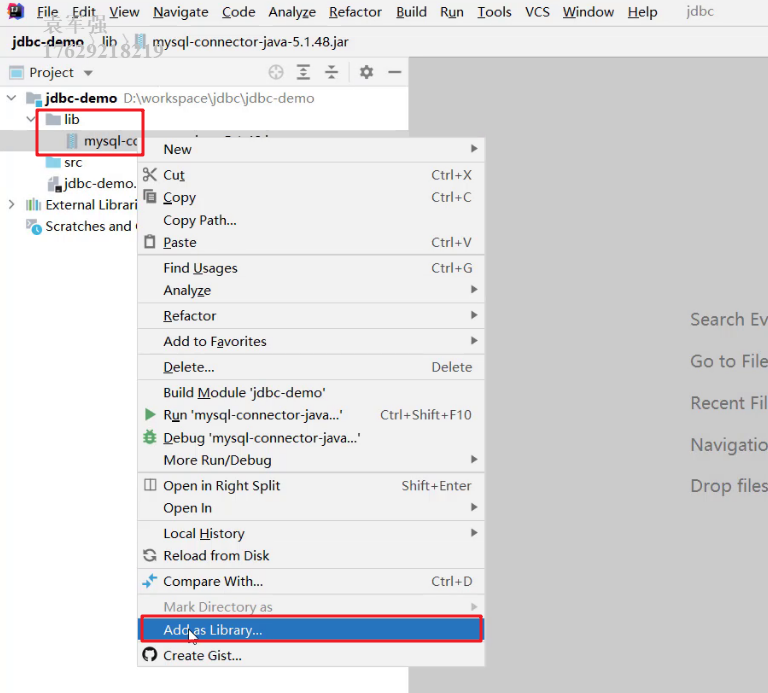
Task: Click Reload from Disk option
Action: pyautogui.click(x=216, y=556)
